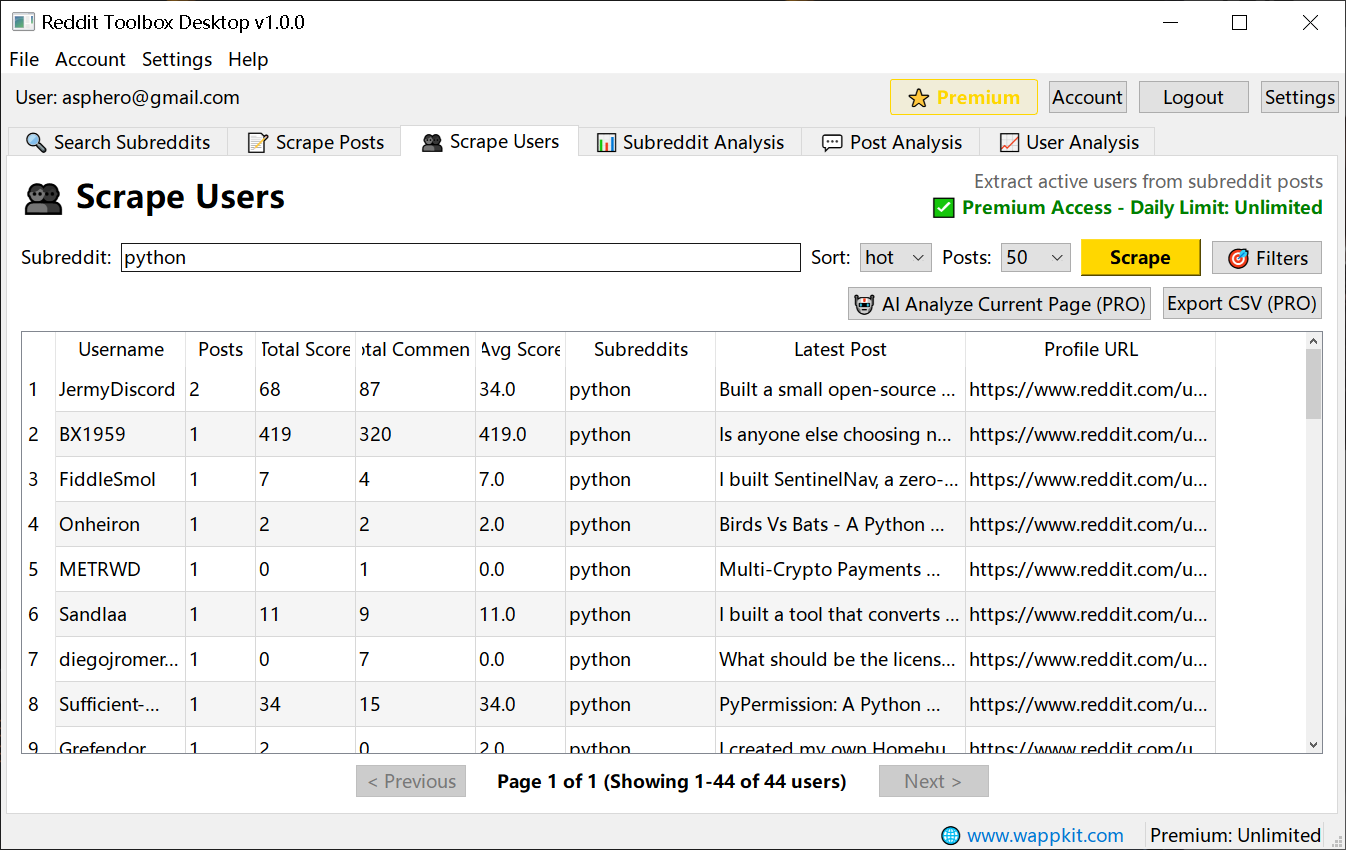Click the total comments cell showing 87
This screenshot has height=850, width=1346.
(x=416, y=389)
